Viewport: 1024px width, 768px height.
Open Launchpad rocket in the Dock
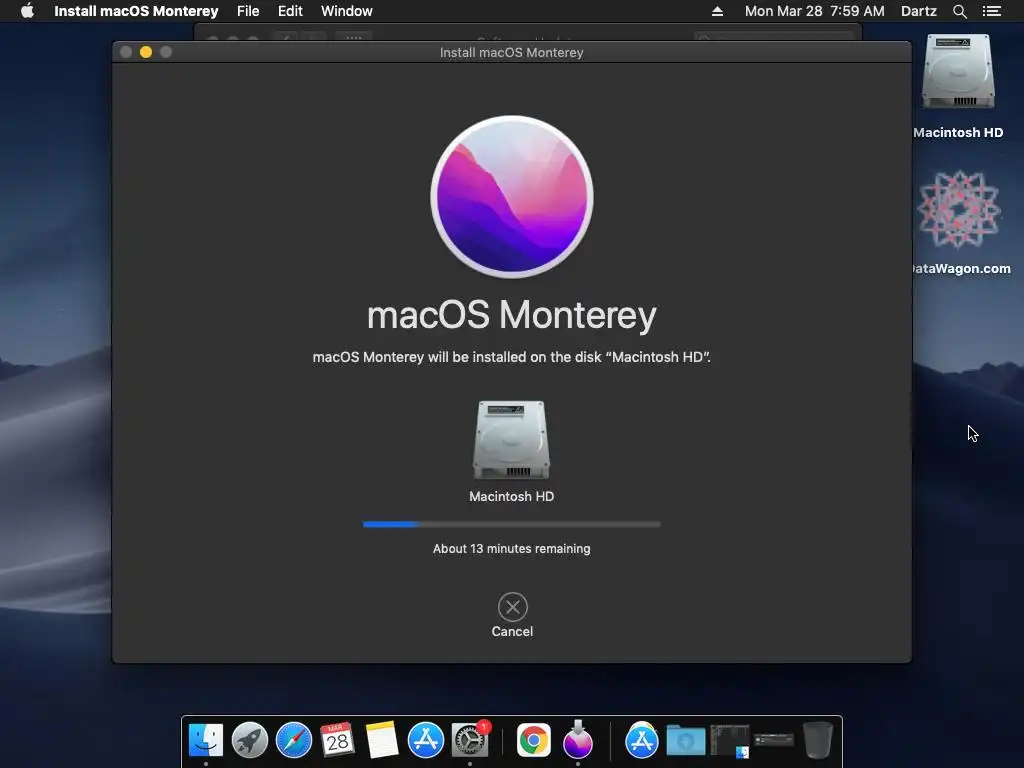pos(249,741)
